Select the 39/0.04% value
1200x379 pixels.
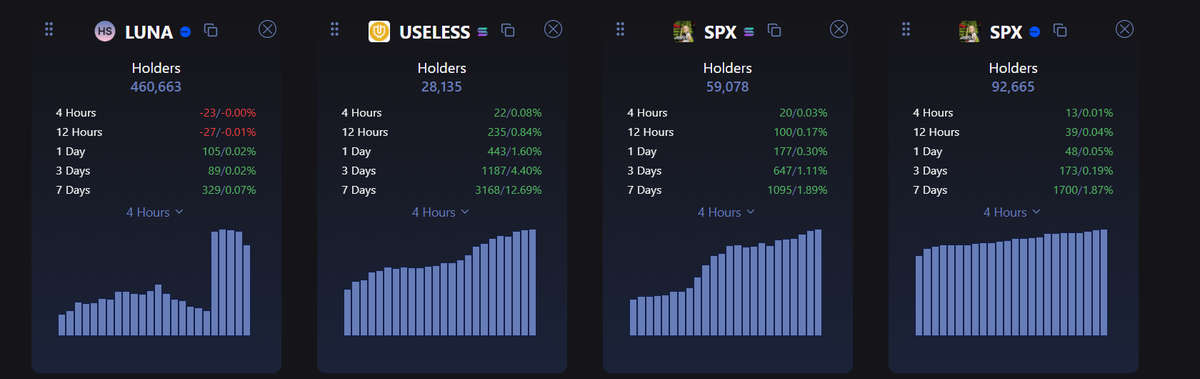(x=1090, y=132)
